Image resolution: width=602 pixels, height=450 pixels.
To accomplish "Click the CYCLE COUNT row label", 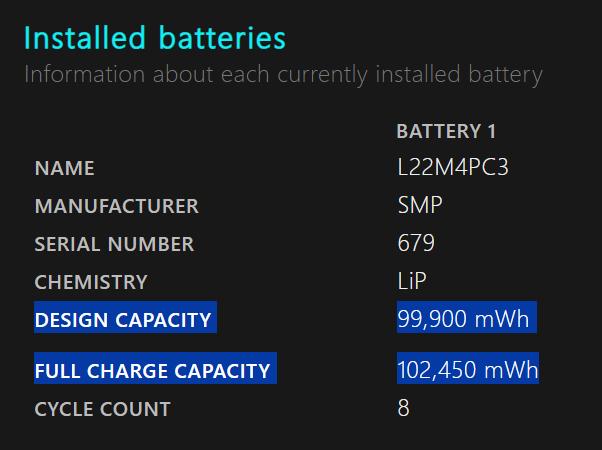I will (x=102, y=409).
